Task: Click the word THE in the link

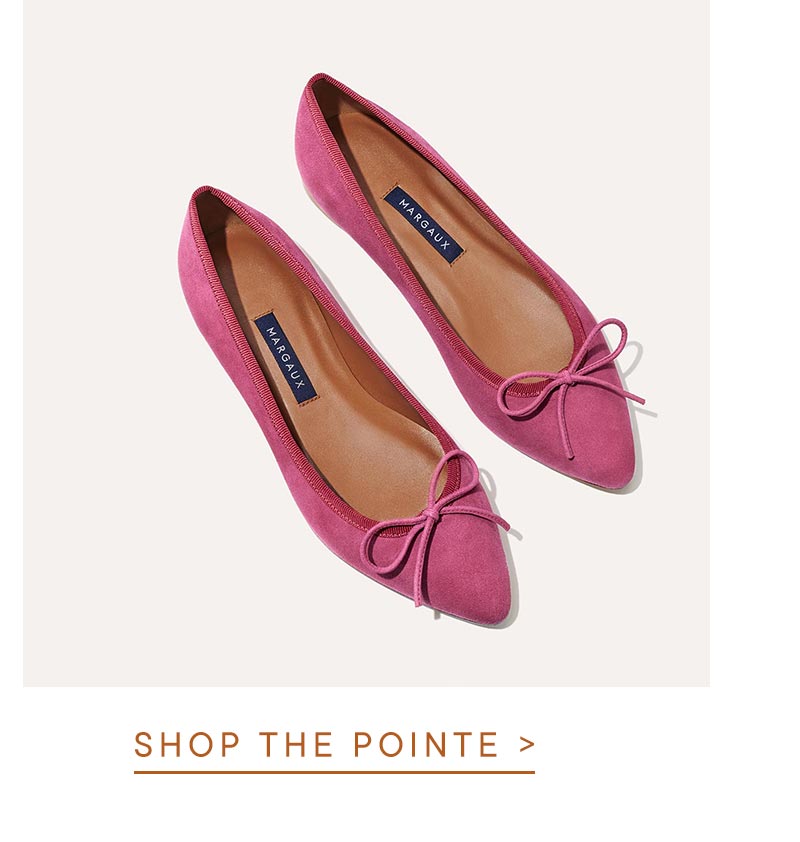Action: coord(296,744)
